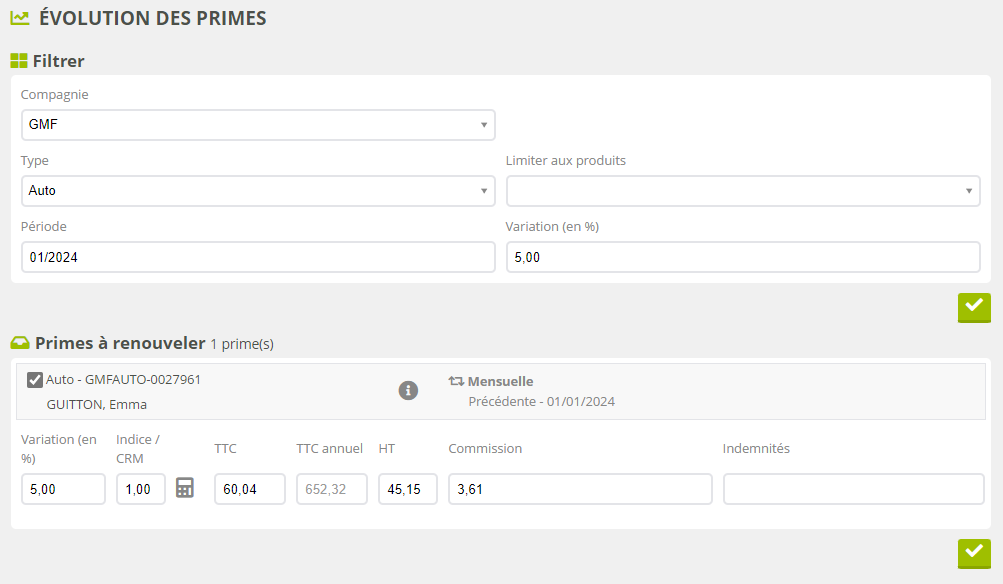Screen dimensions: 1003x584
Task: Expand the Type dropdown set to Auto
Action: [258, 190]
